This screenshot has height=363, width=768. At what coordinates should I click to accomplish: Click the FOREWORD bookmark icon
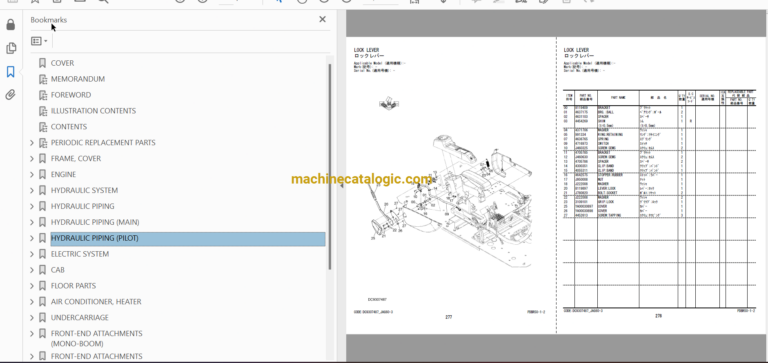pos(43,95)
